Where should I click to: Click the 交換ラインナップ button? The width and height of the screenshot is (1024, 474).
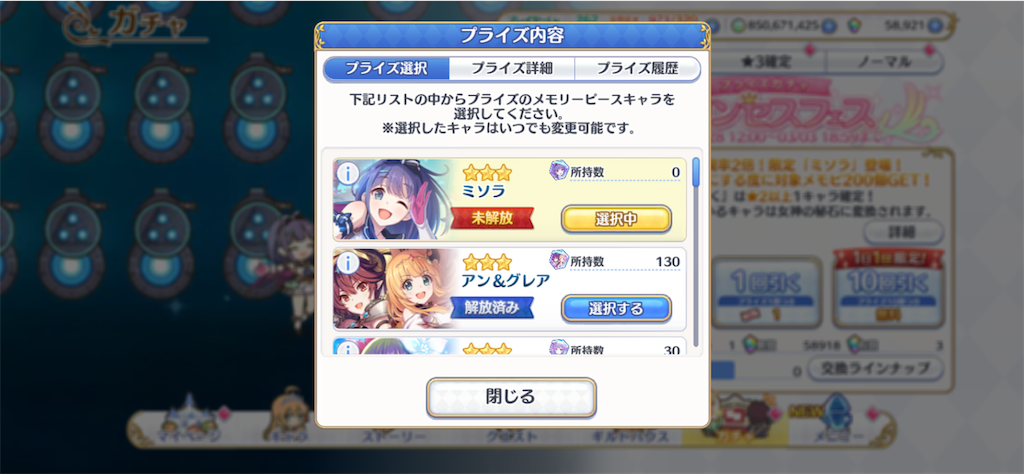[x=876, y=369]
